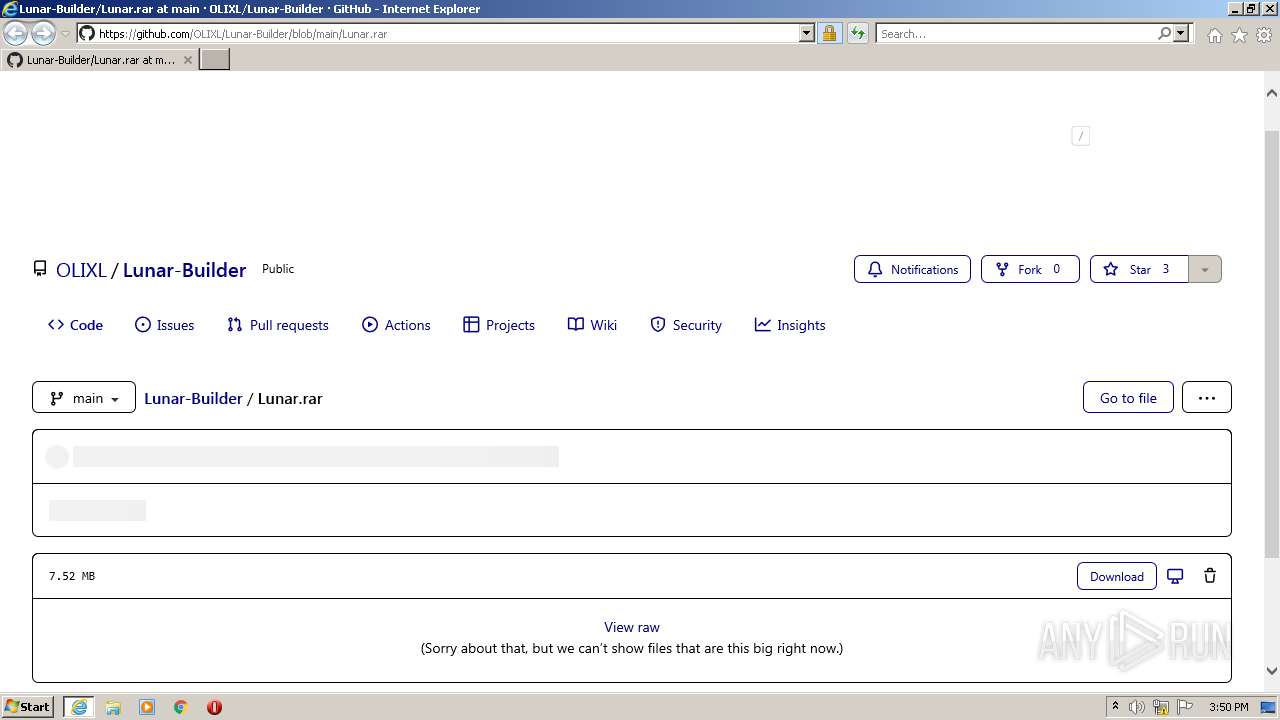The width and height of the screenshot is (1280, 720).
Task: Open the Insights tab
Action: click(790, 325)
